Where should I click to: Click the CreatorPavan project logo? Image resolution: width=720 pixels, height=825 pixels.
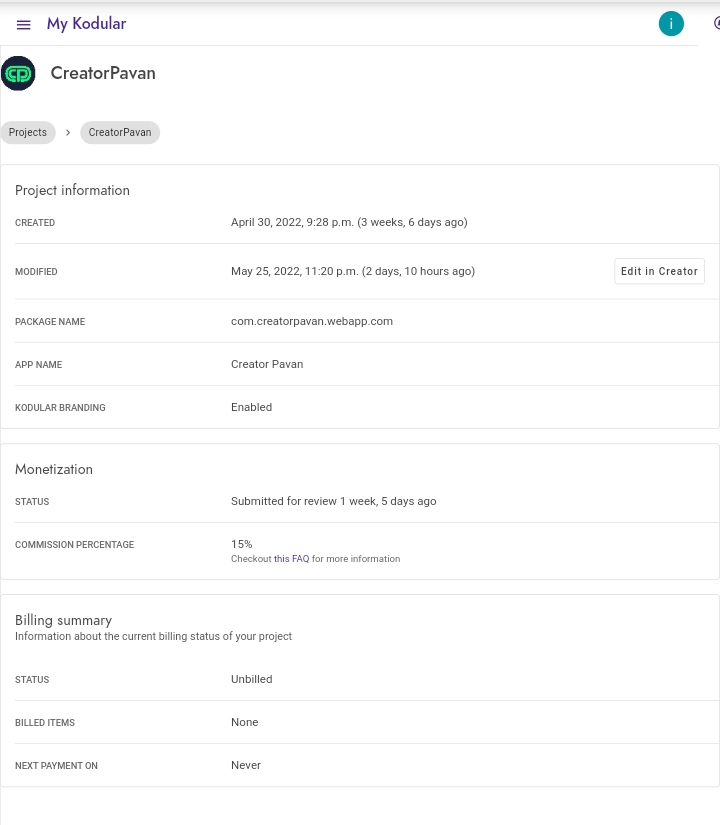[x=18, y=73]
